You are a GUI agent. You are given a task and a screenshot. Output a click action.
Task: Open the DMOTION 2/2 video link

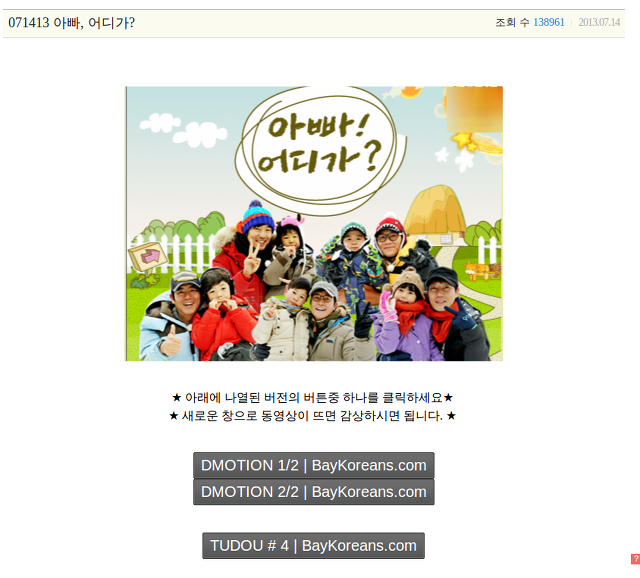pos(313,492)
